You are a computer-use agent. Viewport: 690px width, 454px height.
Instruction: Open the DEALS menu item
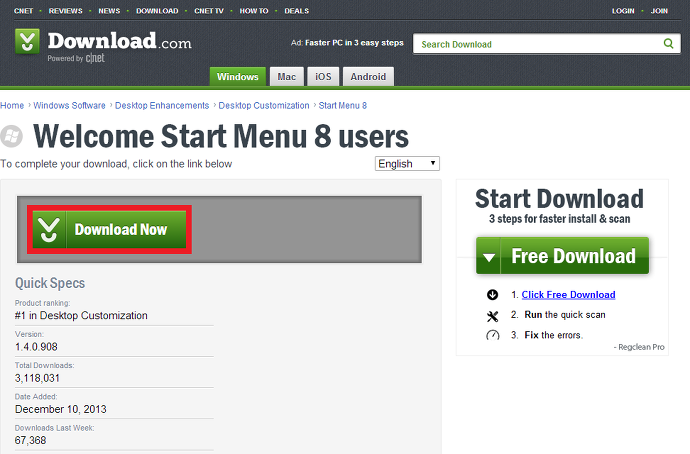pyautogui.click(x=297, y=11)
